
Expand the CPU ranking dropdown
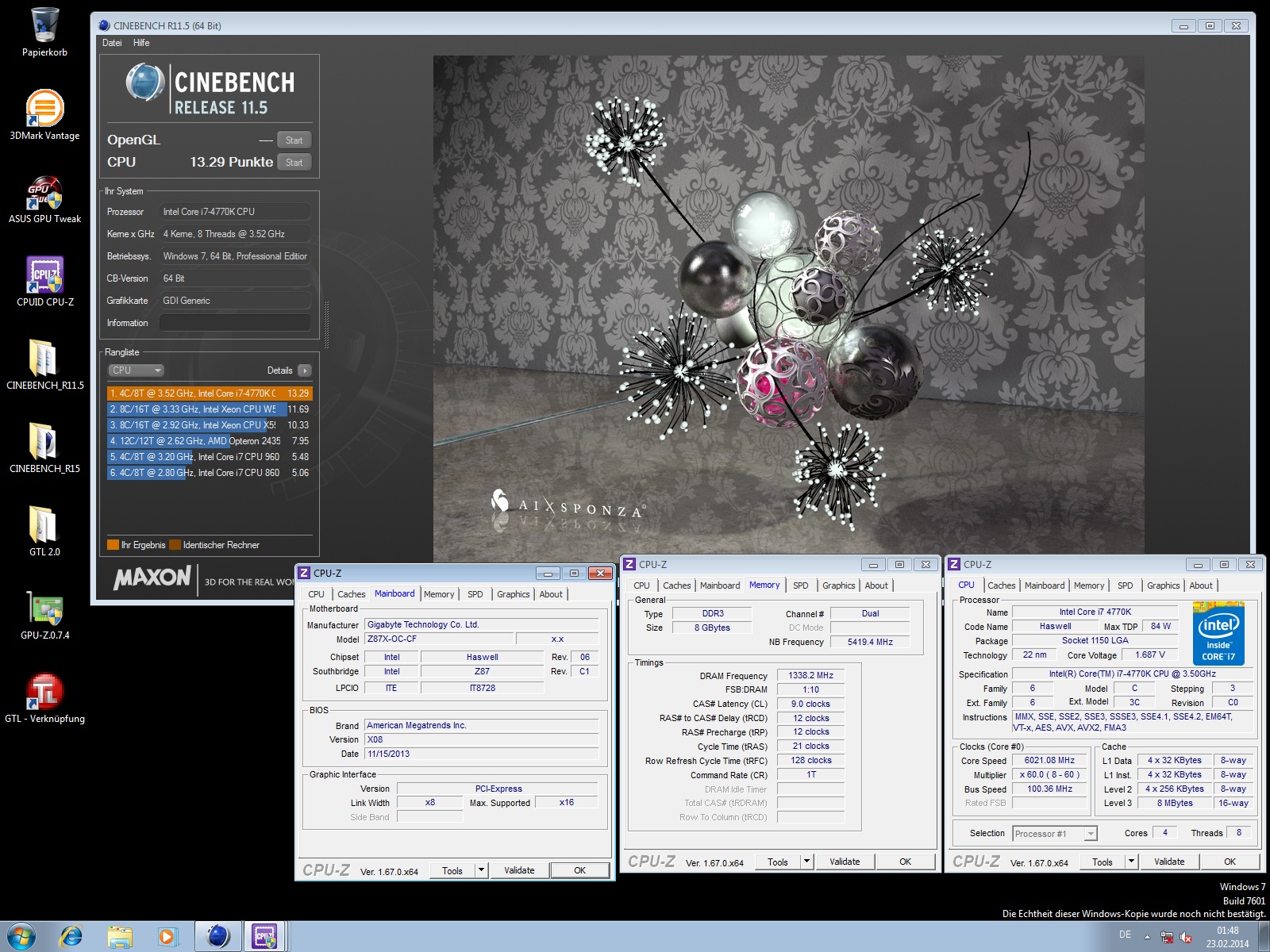pyautogui.click(x=136, y=370)
